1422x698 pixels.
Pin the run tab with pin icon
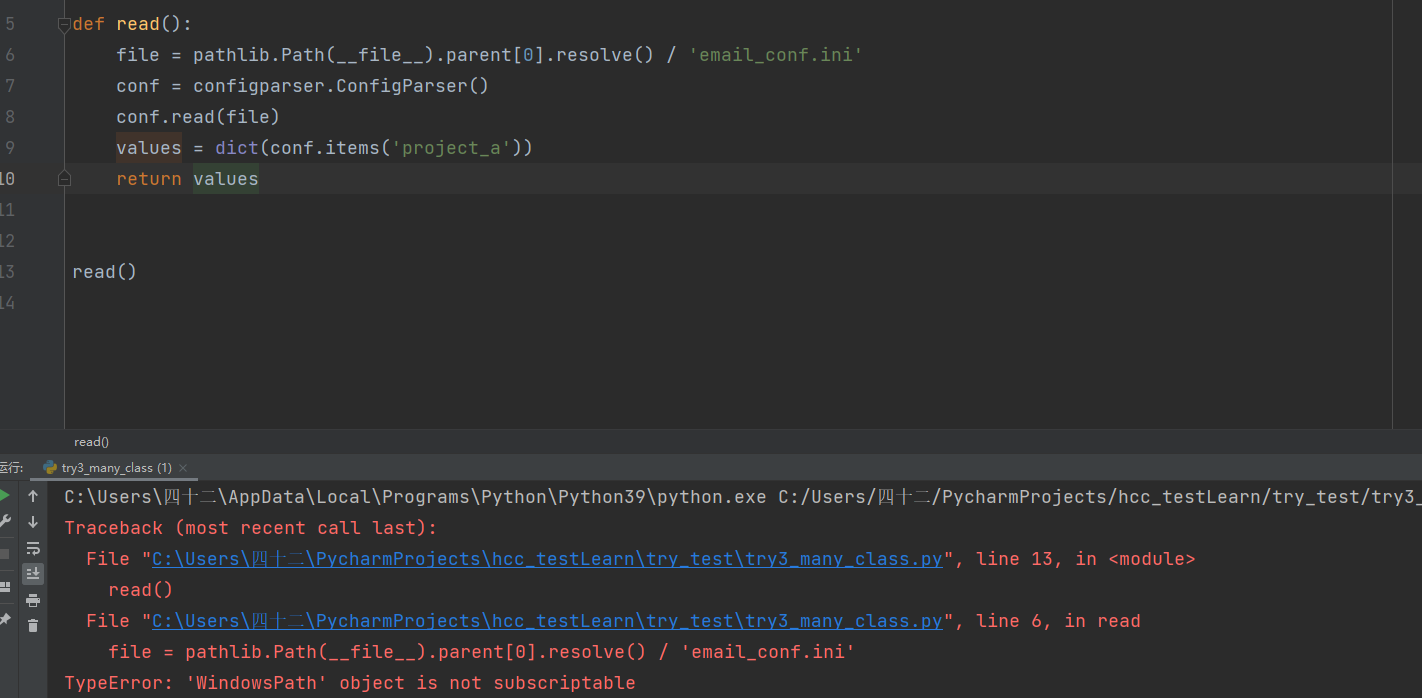5,620
